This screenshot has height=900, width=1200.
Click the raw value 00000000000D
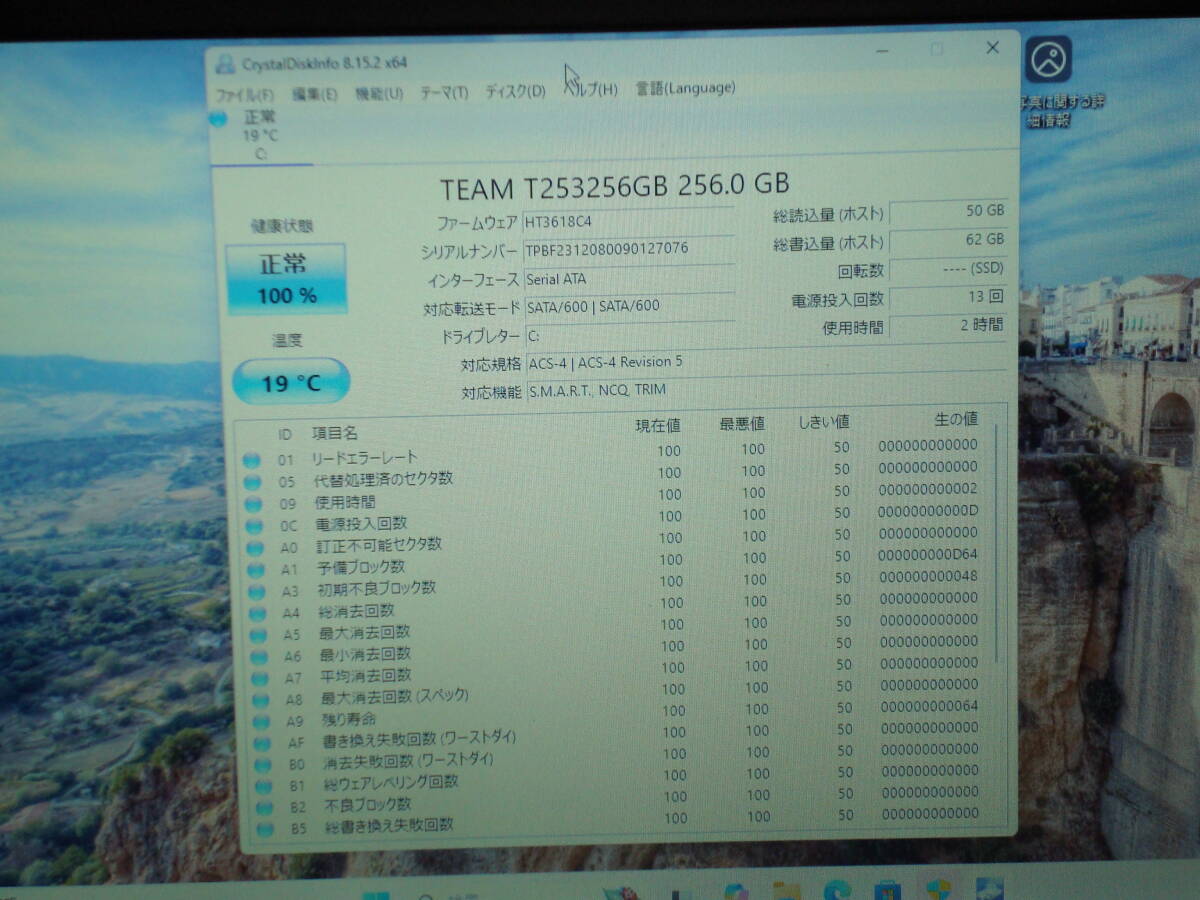pos(928,511)
